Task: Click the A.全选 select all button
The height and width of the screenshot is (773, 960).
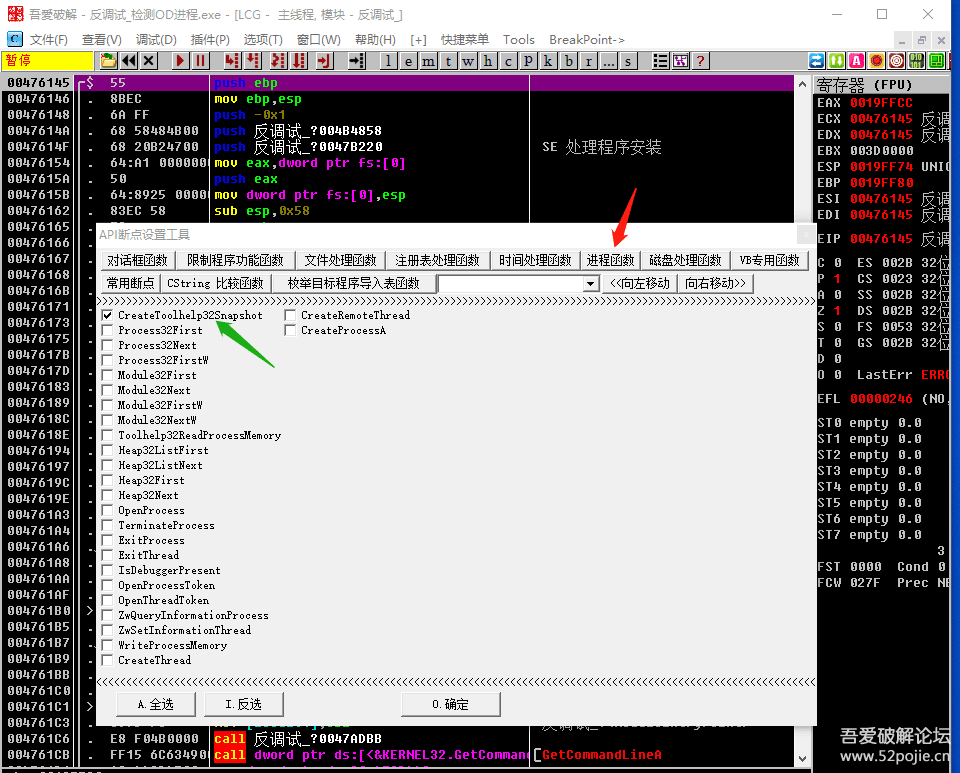Action: (156, 704)
